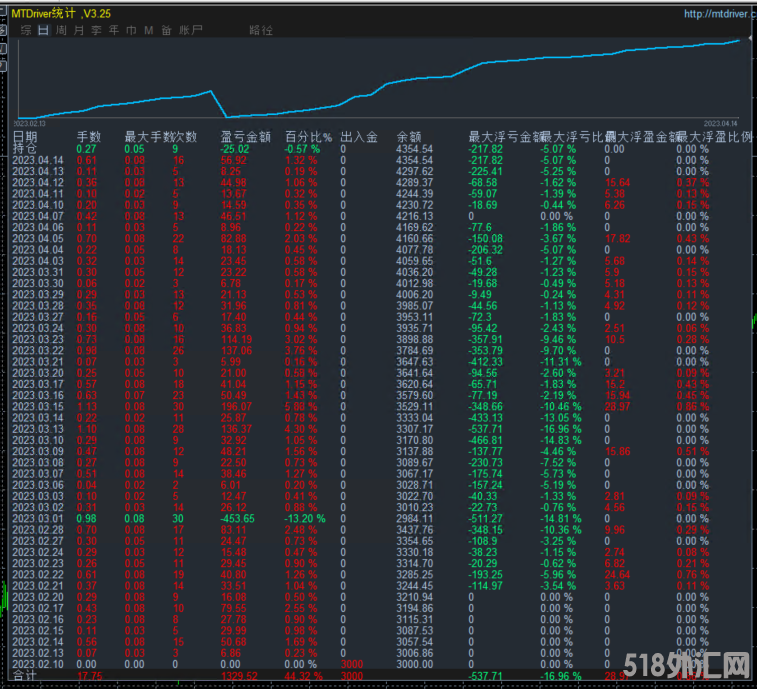Click the 出入金 deposit column header
Image resolution: width=757 pixels, height=689 pixels.
[x=359, y=137]
